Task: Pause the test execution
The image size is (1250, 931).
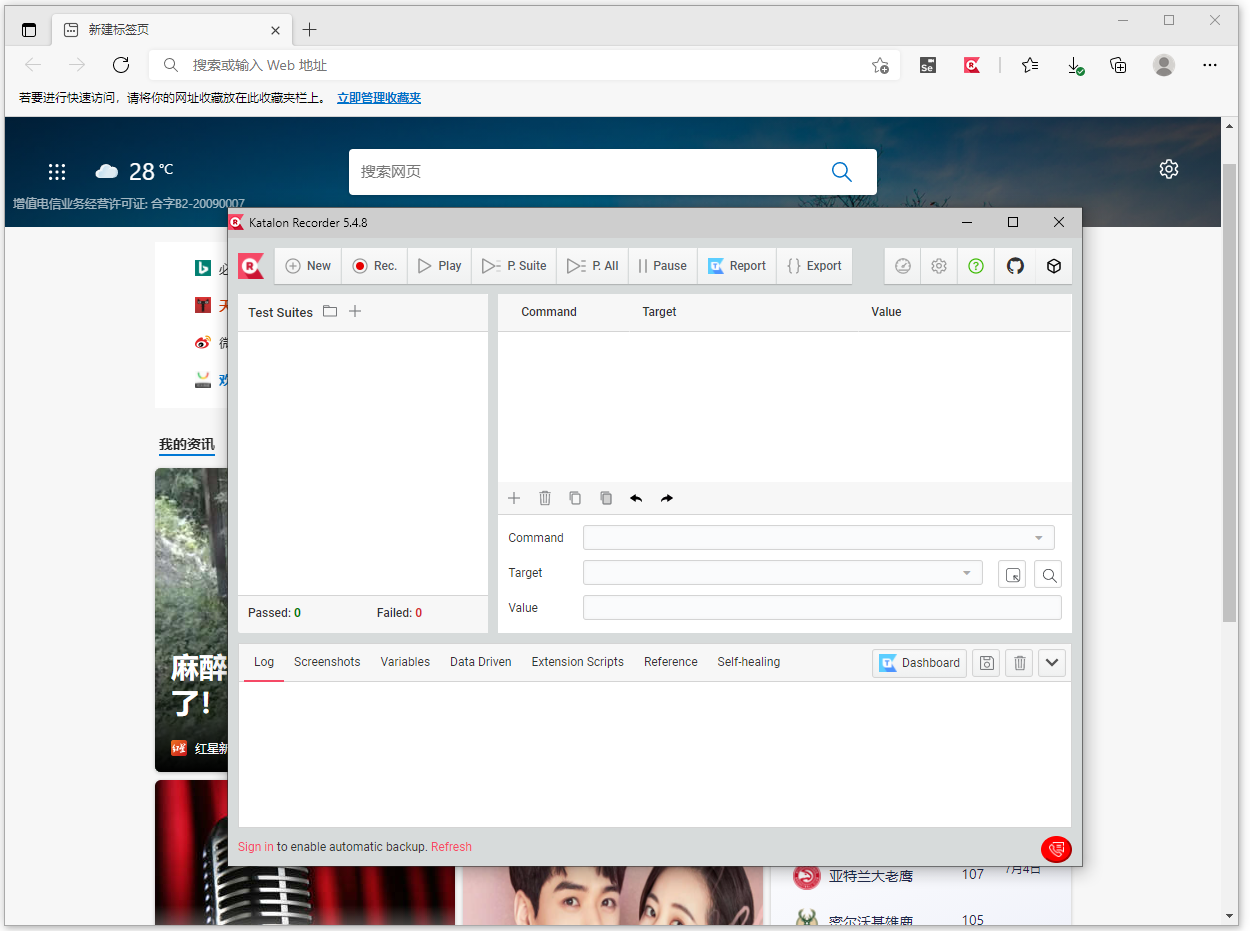Action: pos(662,266)
